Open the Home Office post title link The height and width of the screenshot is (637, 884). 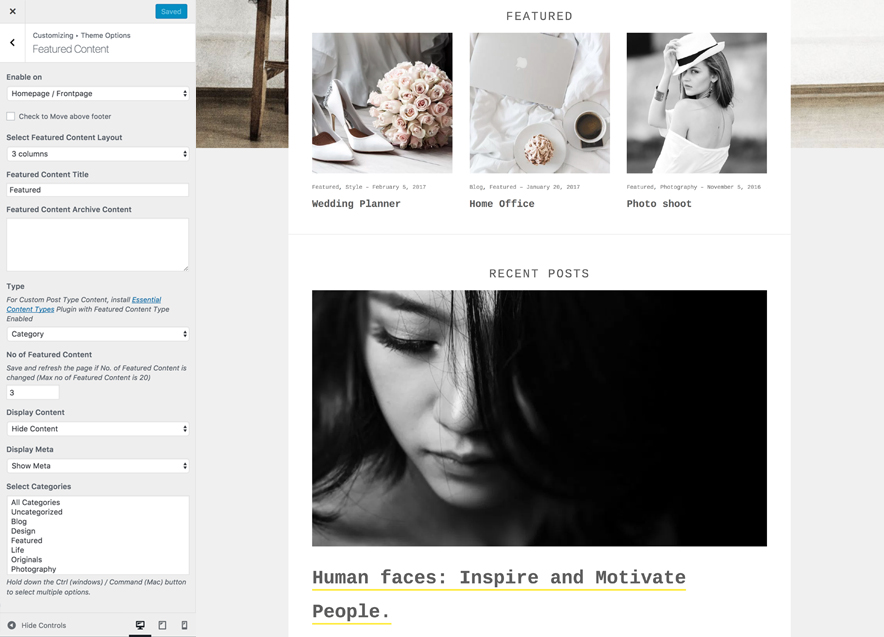pyautogui.click(x=502, y=204)
